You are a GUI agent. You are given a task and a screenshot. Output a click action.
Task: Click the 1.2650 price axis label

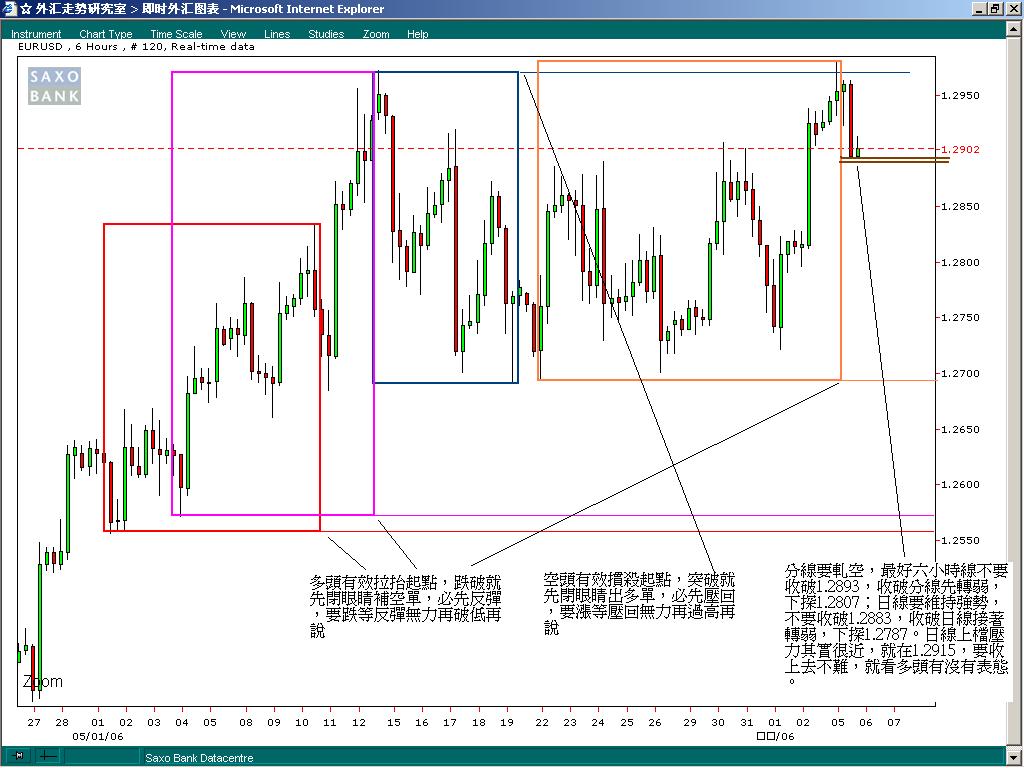pos(960,430)
